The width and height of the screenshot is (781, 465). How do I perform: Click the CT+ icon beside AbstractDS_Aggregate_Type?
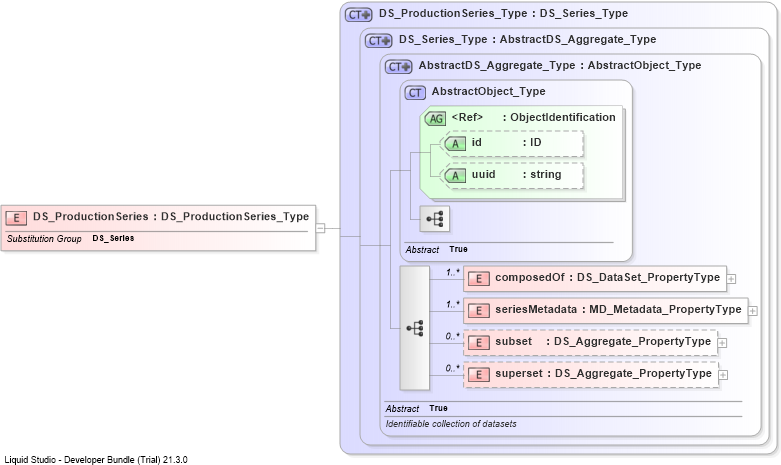point(398,66)
